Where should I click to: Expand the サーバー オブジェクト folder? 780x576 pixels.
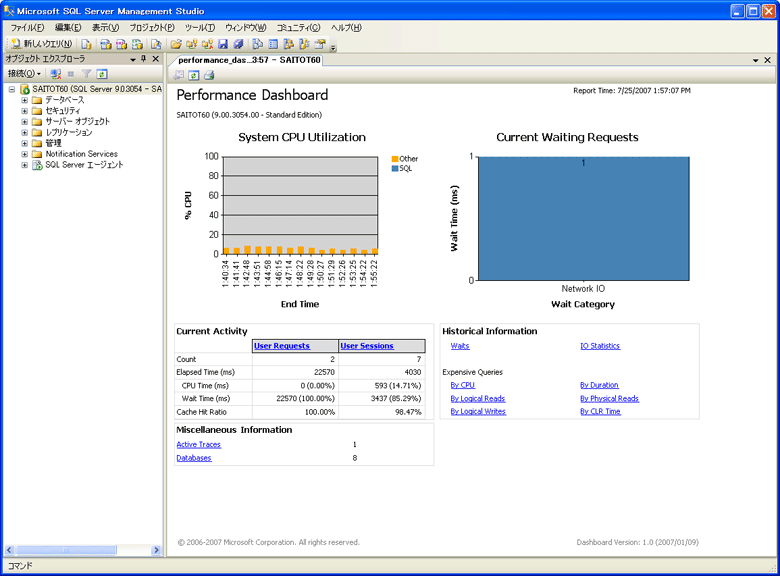coord(24,122)
